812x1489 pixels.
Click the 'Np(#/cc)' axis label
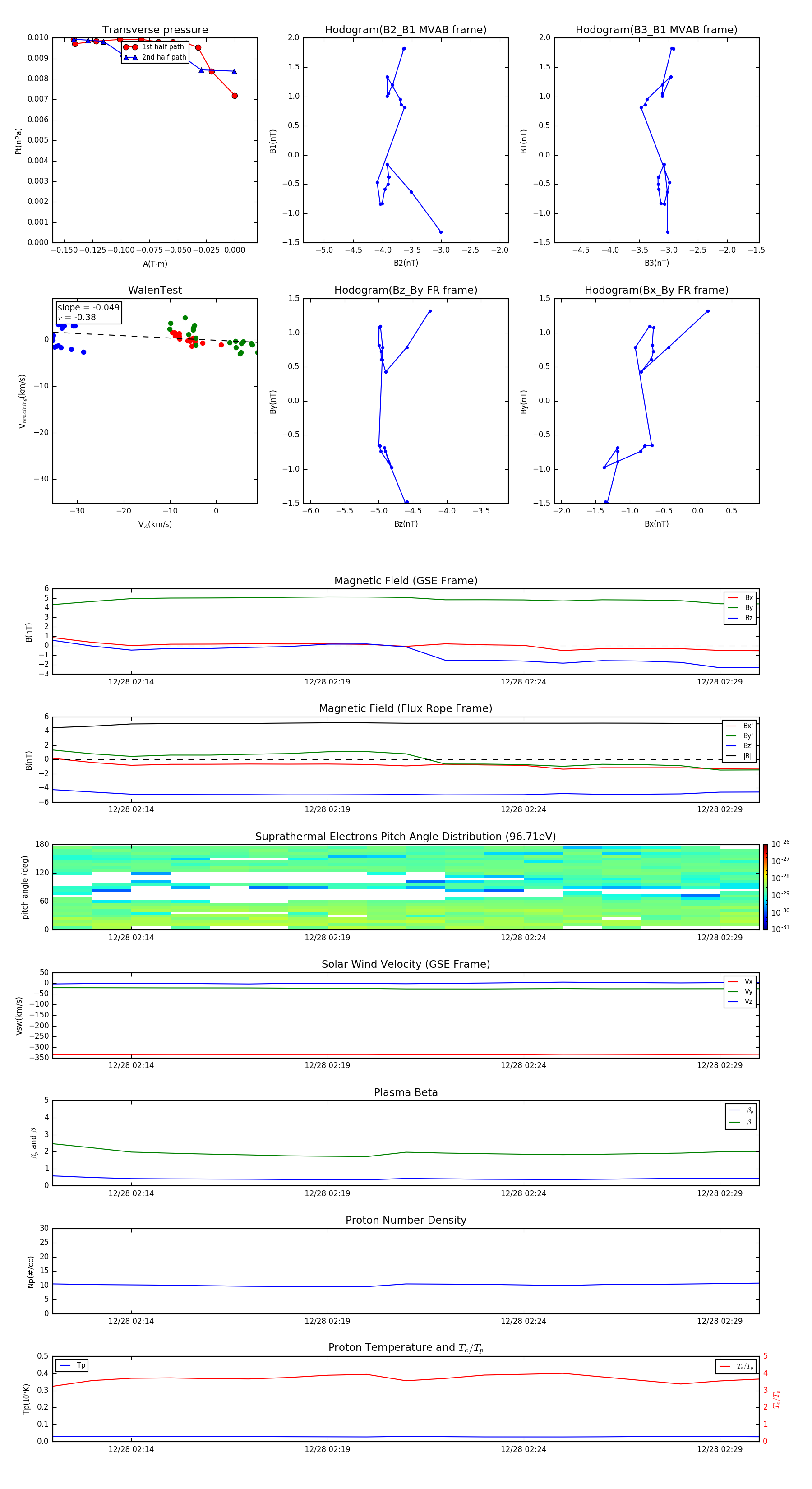point(31,1272)
